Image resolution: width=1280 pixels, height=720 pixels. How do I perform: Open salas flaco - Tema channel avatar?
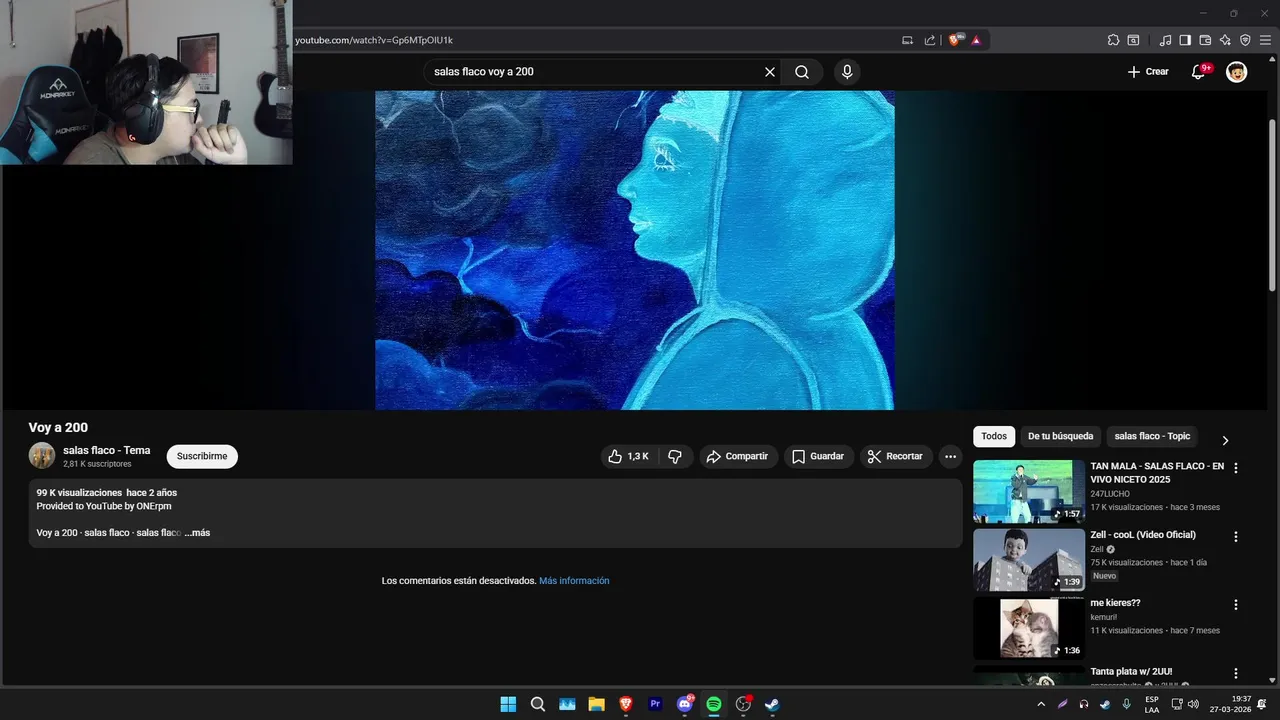coord(42,456)
